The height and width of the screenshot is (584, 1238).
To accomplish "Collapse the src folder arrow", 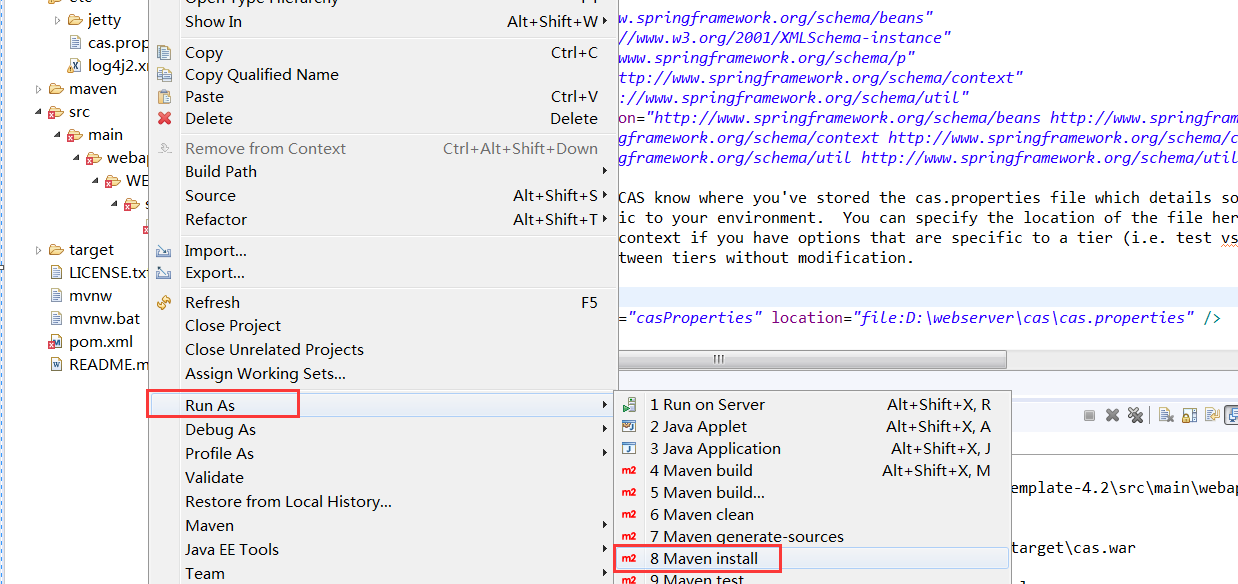I will point(39,112).
